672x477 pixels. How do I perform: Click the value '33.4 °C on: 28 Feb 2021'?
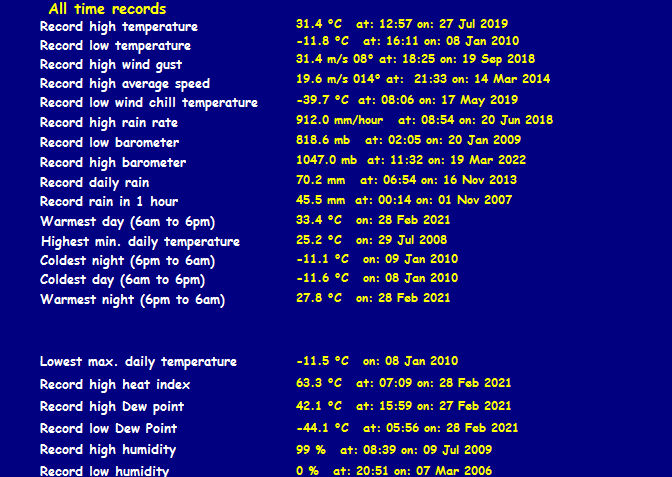click(x=373, y=220)
